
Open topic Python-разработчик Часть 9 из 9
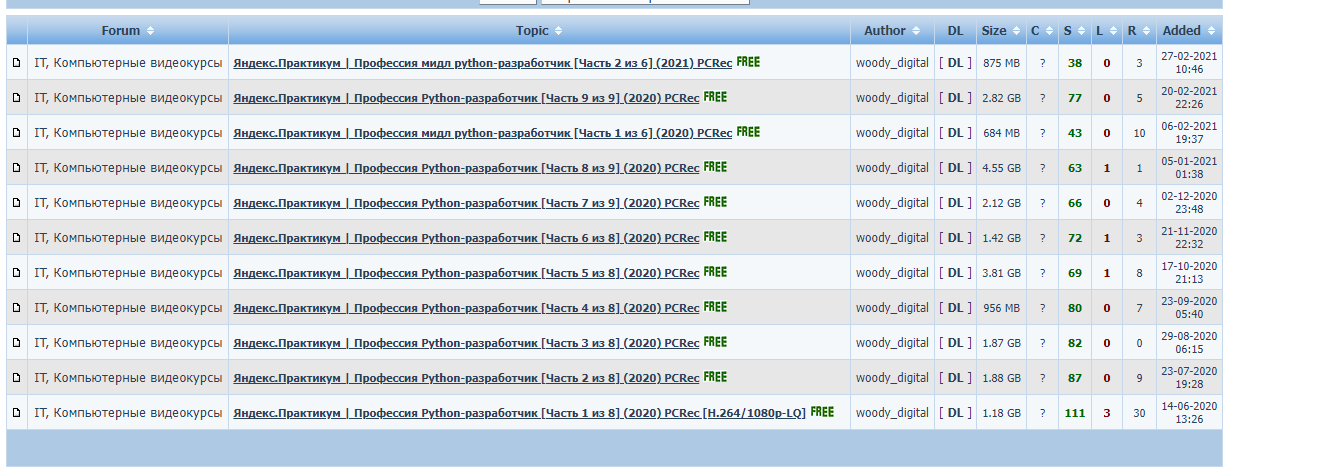click(466, 98)
